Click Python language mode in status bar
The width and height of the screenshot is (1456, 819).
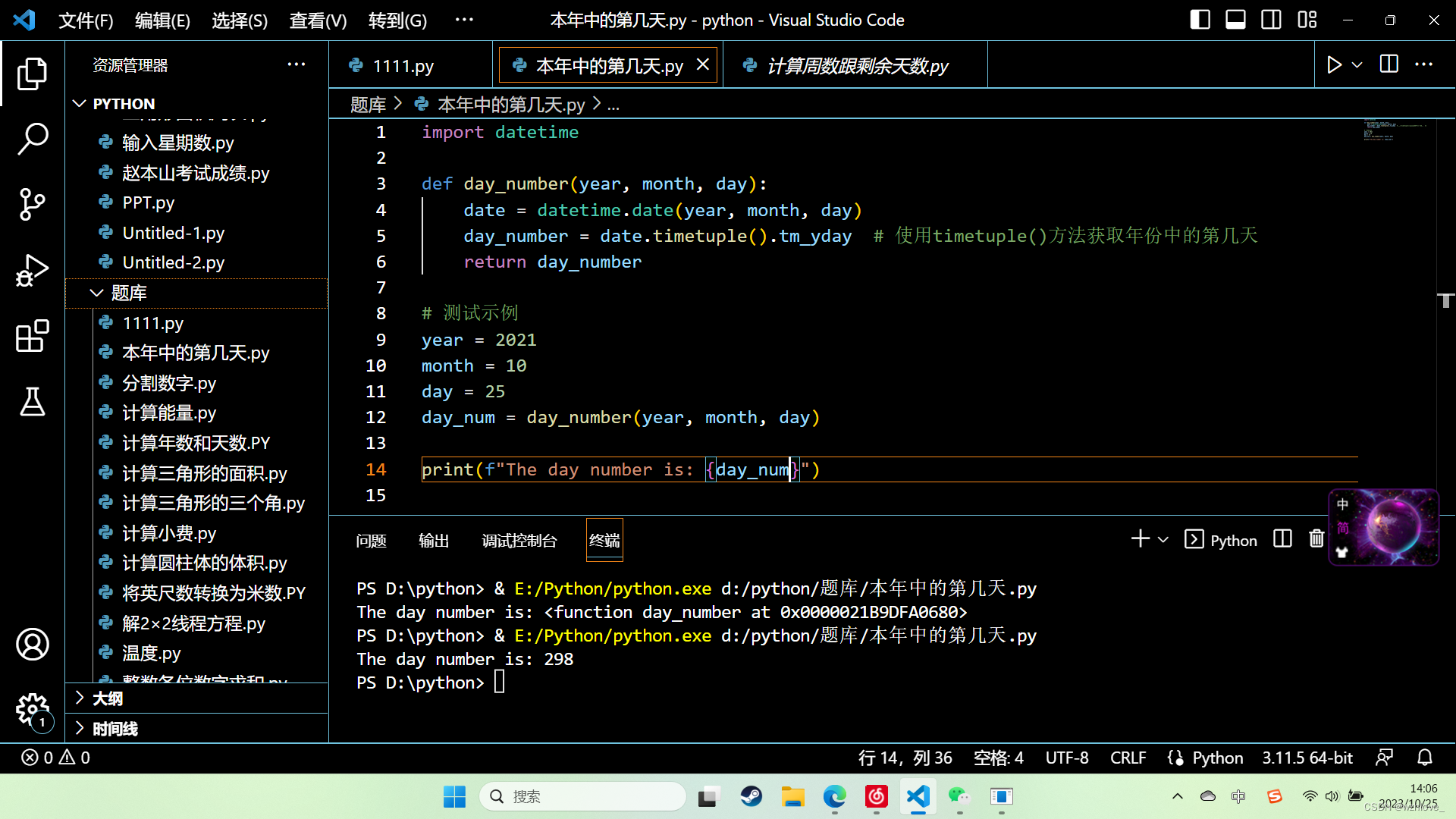[1217, 758]
